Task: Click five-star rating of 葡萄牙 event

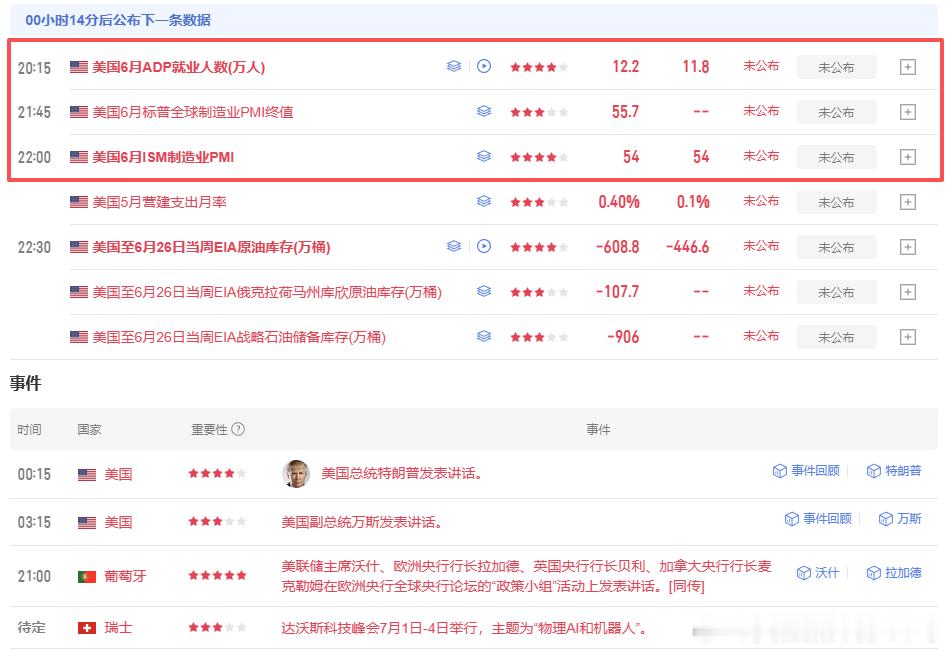Action: pos(217,575)
